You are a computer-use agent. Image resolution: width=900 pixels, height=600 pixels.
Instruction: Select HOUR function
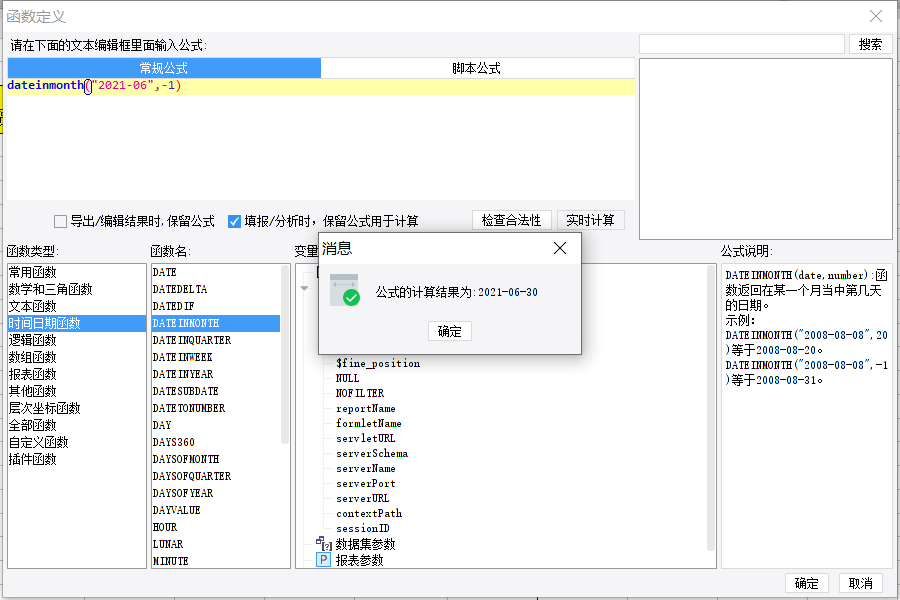coord(216,527)
